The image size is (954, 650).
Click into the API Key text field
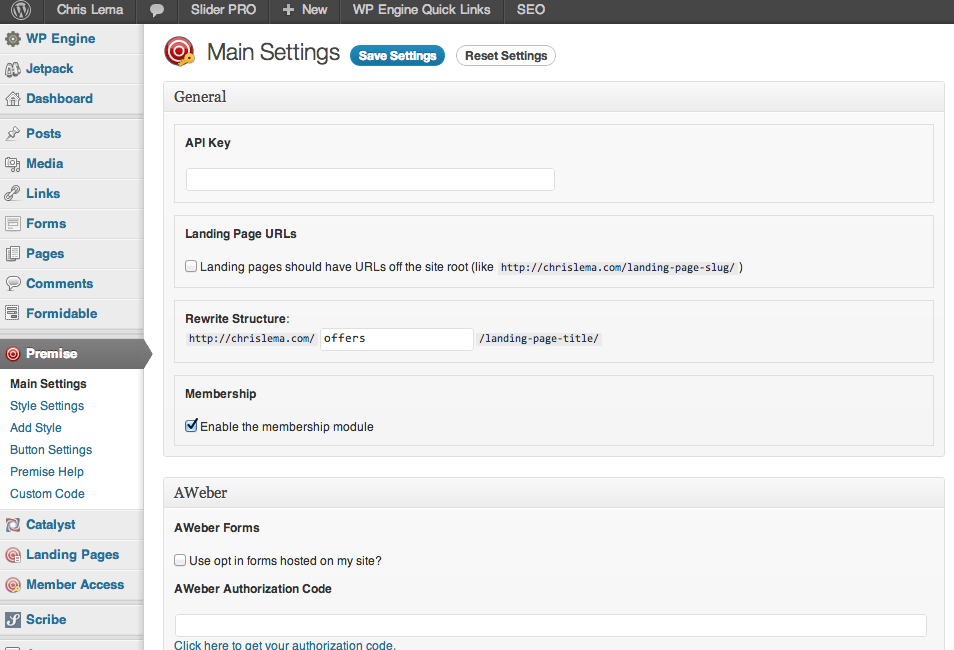click(x=370, y=180)
